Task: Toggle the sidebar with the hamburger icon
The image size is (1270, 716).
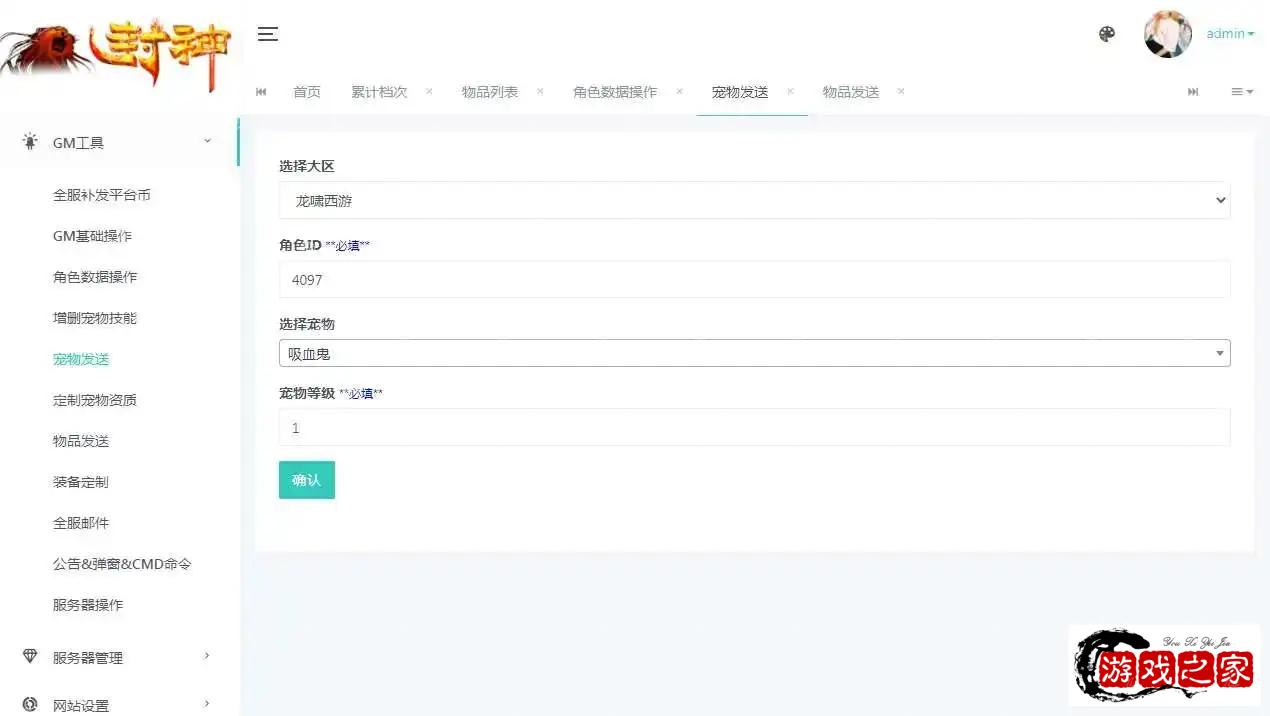Action: [x=267, y=34]
